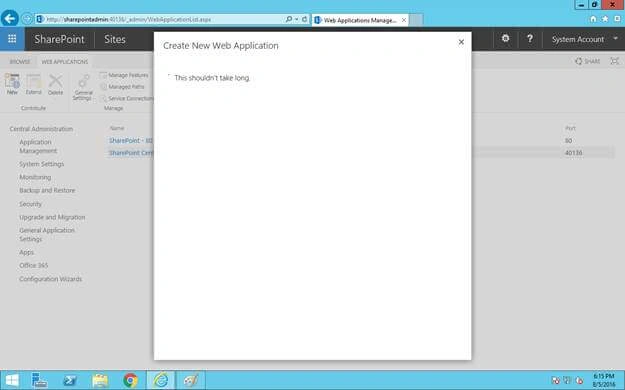Toggle the focus on content icon
Screen dimensions: 625x390
tap(615, 61)
